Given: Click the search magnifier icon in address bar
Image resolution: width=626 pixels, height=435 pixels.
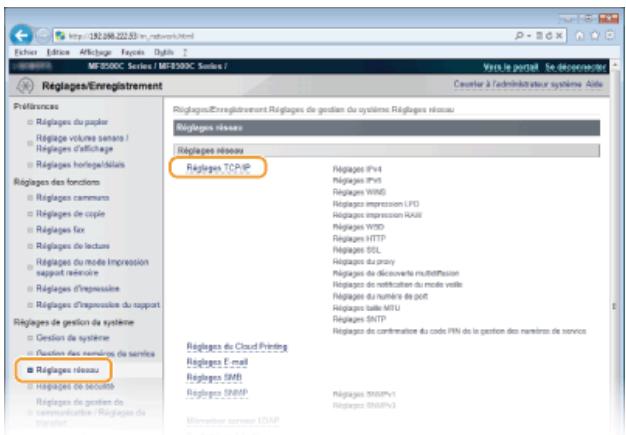Looking at the screenshot, I should tap(519, 36).
